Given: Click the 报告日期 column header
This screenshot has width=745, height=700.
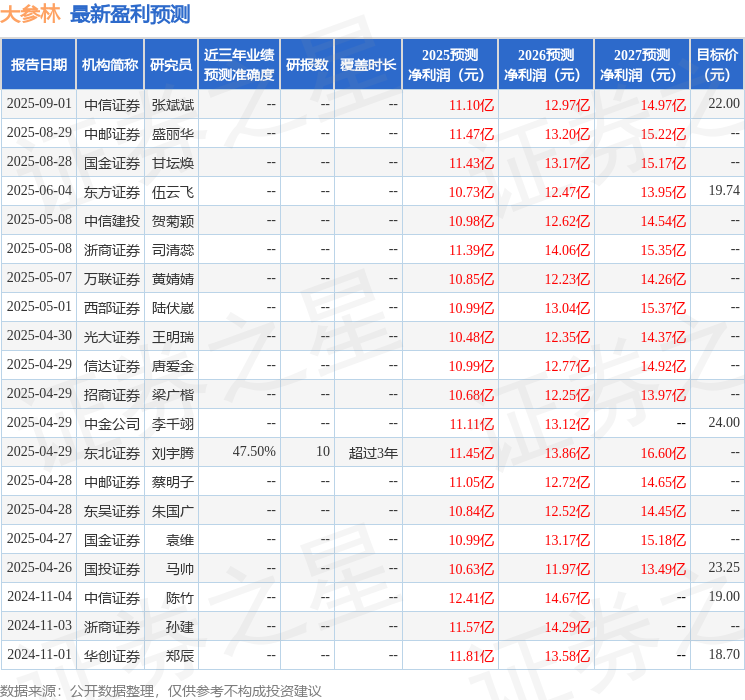Looking at the screenshot, I should (38, 65).
